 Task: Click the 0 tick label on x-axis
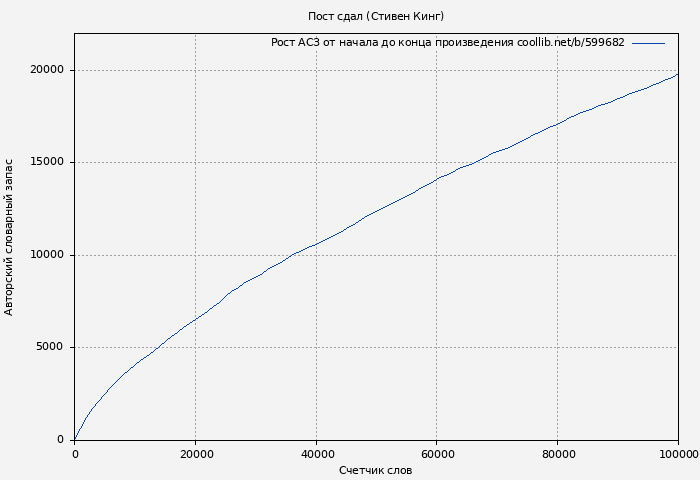click(x=75, y=454)
